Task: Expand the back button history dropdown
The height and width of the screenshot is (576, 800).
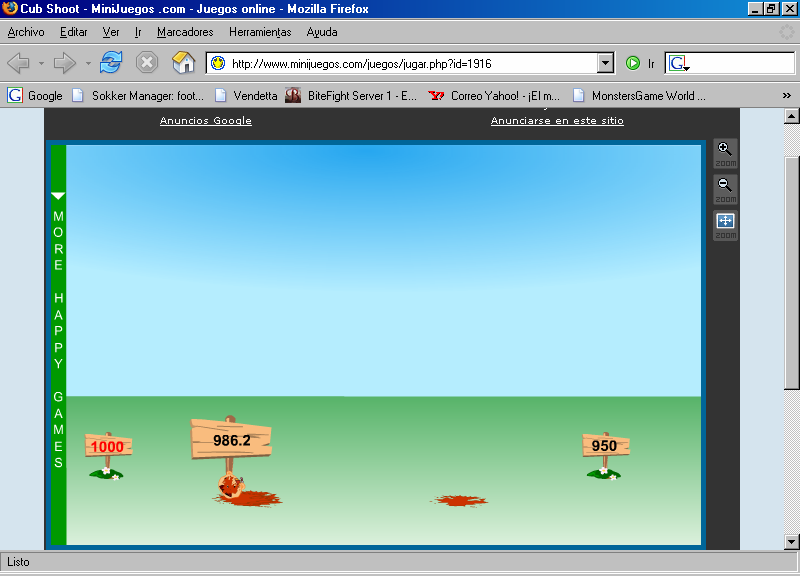Action: [x=41, y=63]
